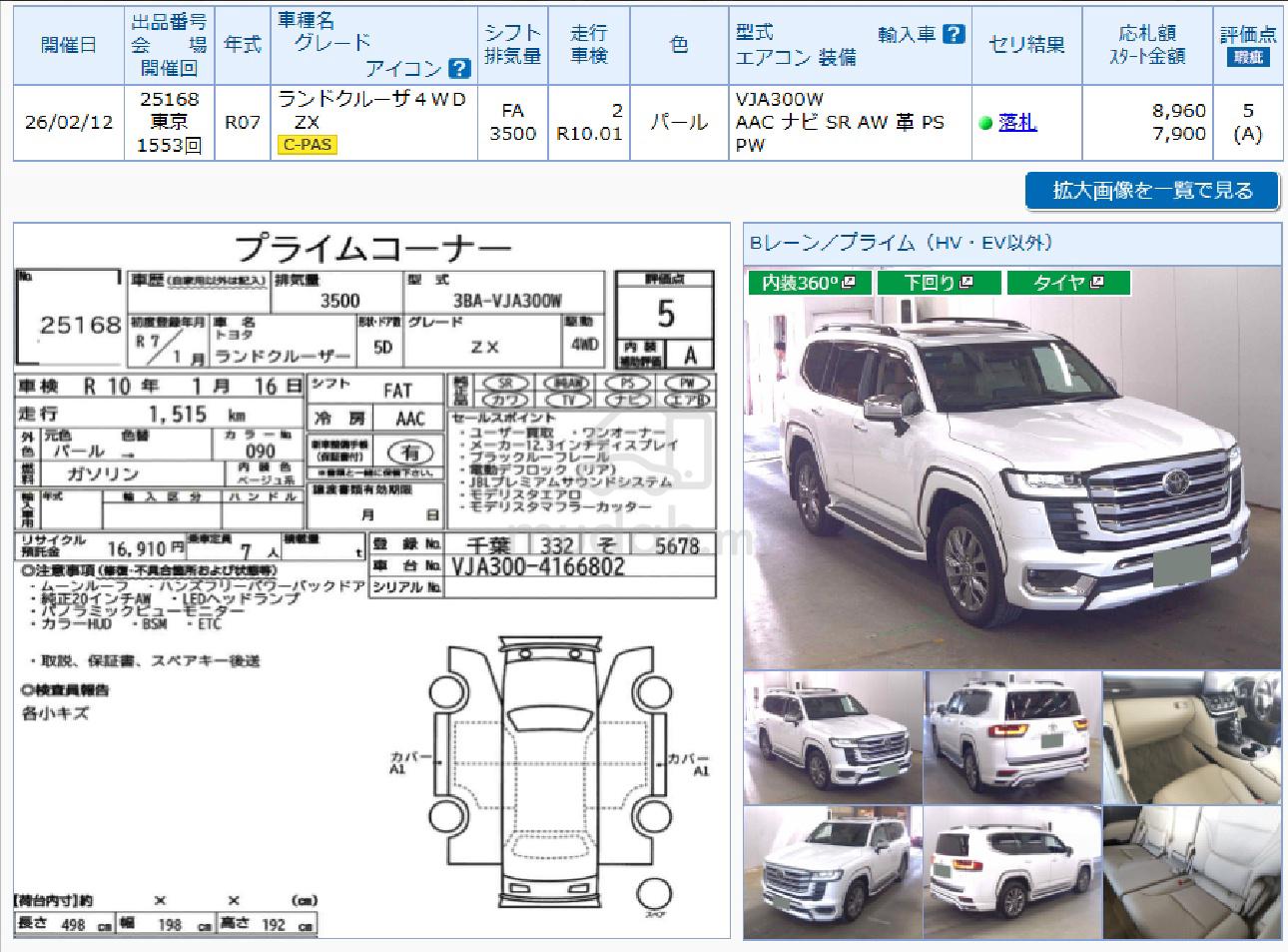Click the help icon beside 輸入車
The height and width of the screenshot is (952, 1288).
(954, 34)
